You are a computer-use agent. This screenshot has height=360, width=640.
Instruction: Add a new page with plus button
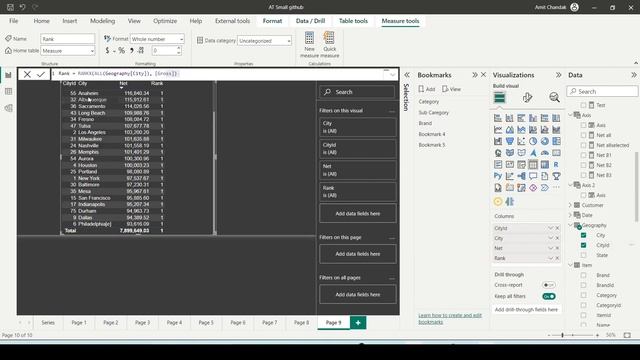coord(358,322)
